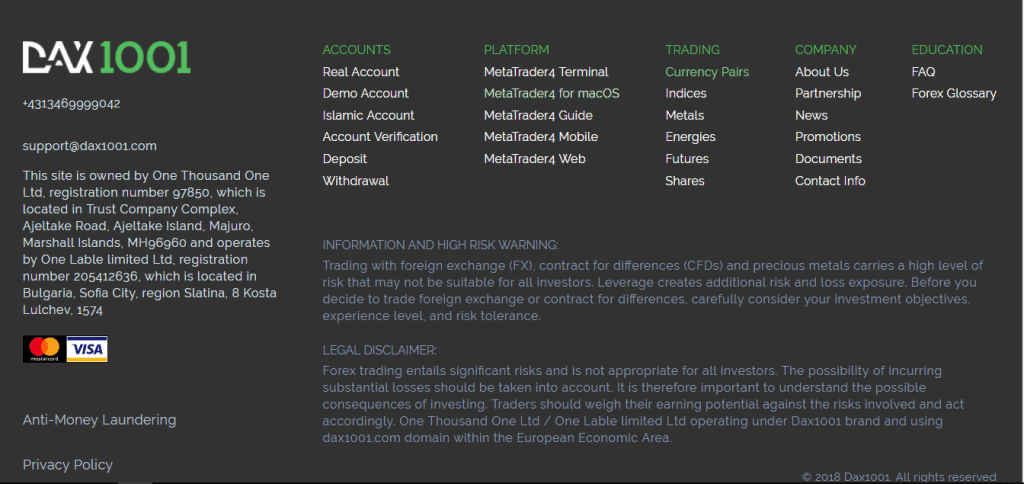Open the Indices link

click(686, 93)
